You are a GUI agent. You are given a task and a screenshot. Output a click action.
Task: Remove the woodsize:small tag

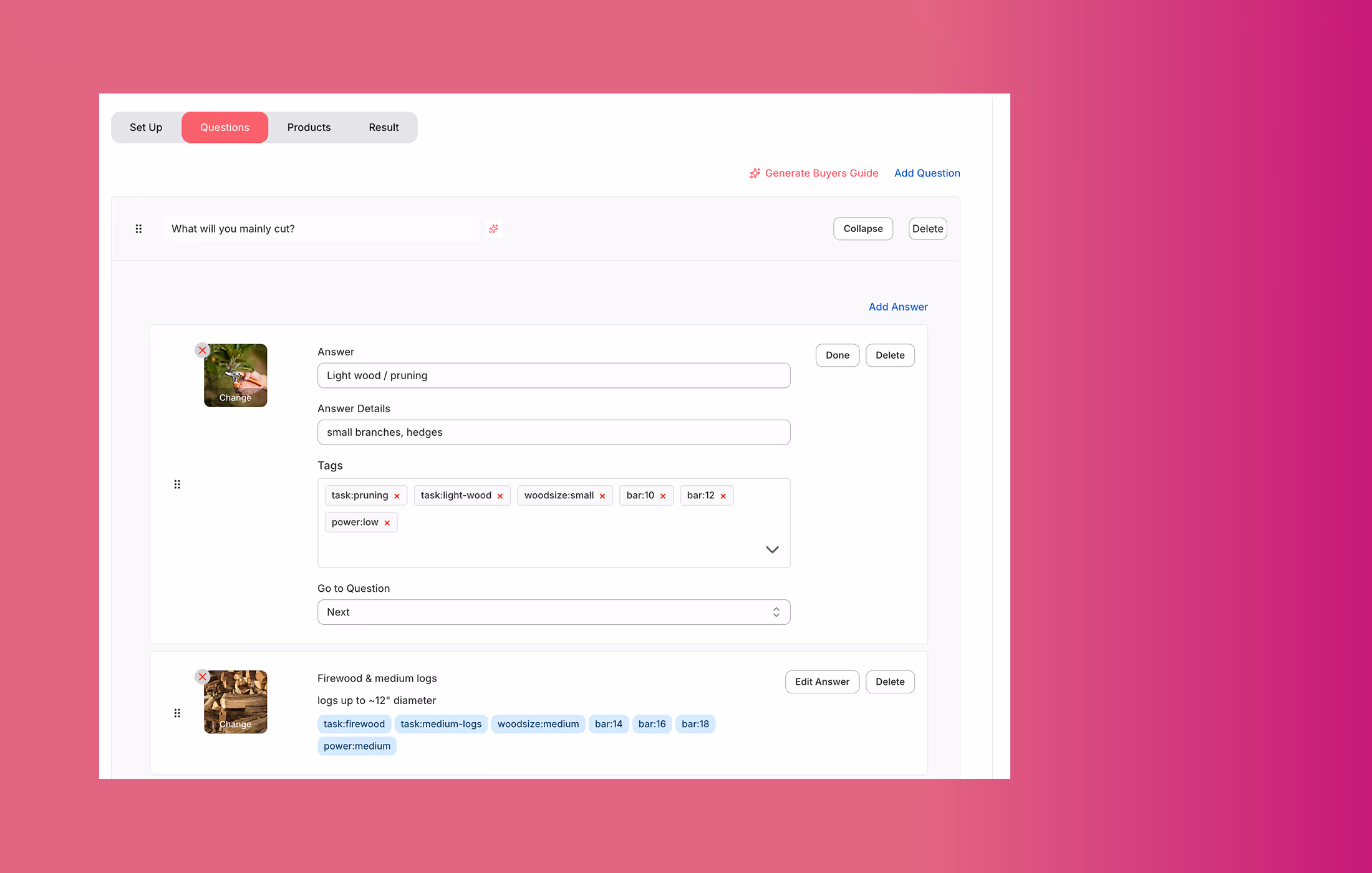tap(602, 496)
